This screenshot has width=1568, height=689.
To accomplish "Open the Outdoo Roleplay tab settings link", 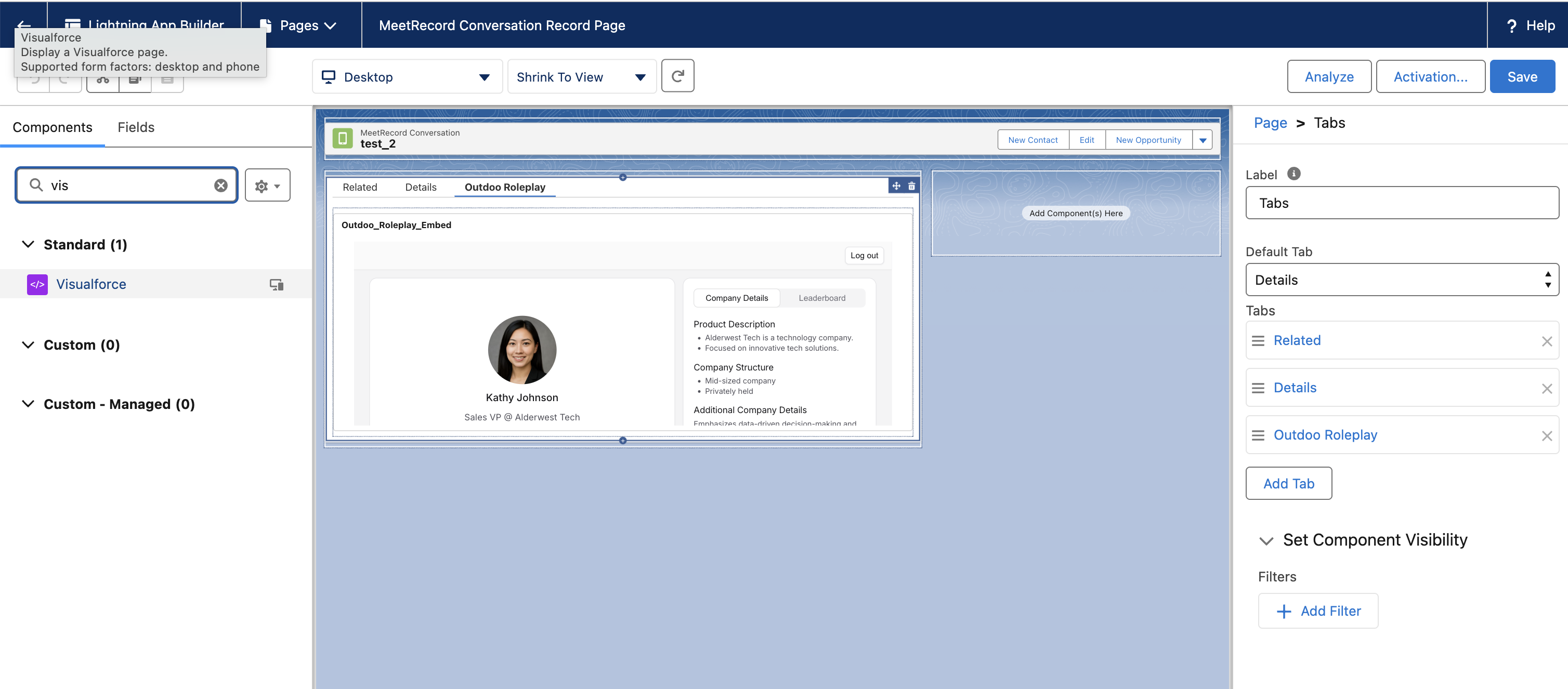I will click(1325, 435).
